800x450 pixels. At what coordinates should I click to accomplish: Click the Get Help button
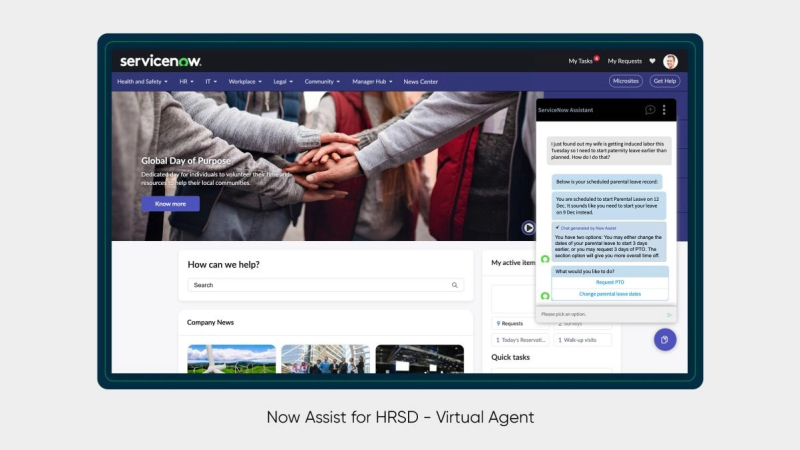click(665, 81)
